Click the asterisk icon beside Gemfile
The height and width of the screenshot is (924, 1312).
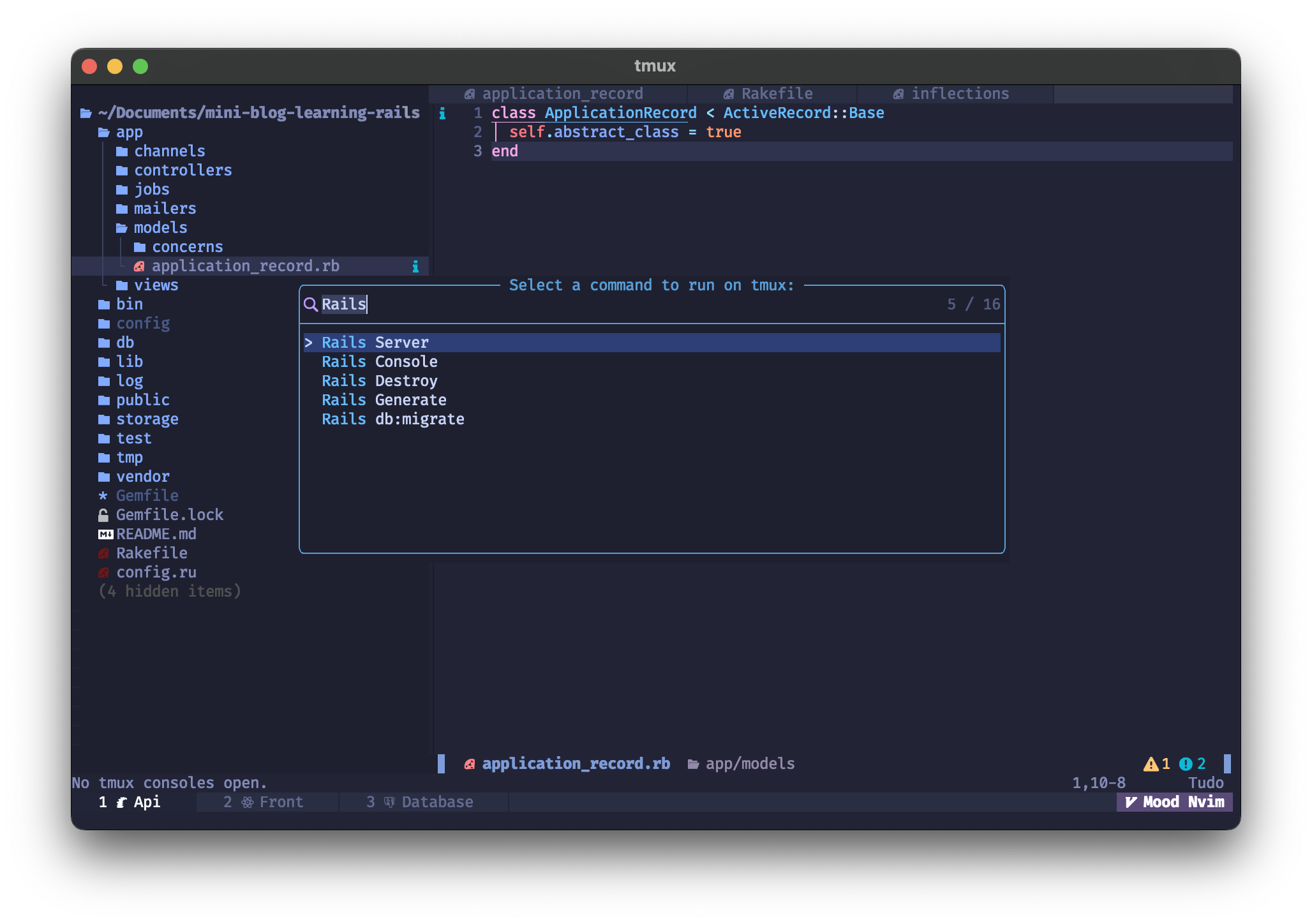pyautogui.click(x=103, y=496)
